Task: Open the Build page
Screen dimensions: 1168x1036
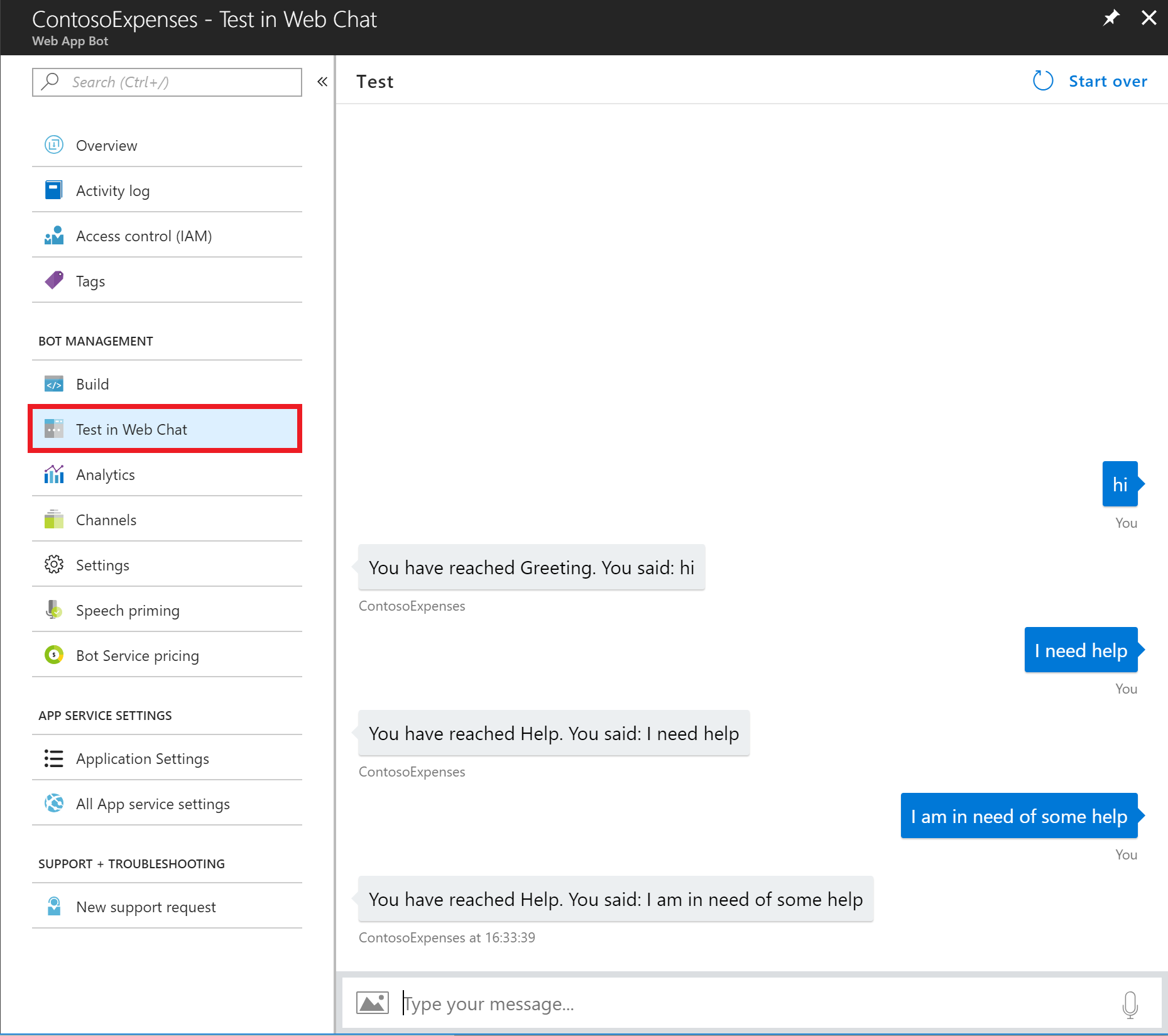Action: tap(167, 384)
